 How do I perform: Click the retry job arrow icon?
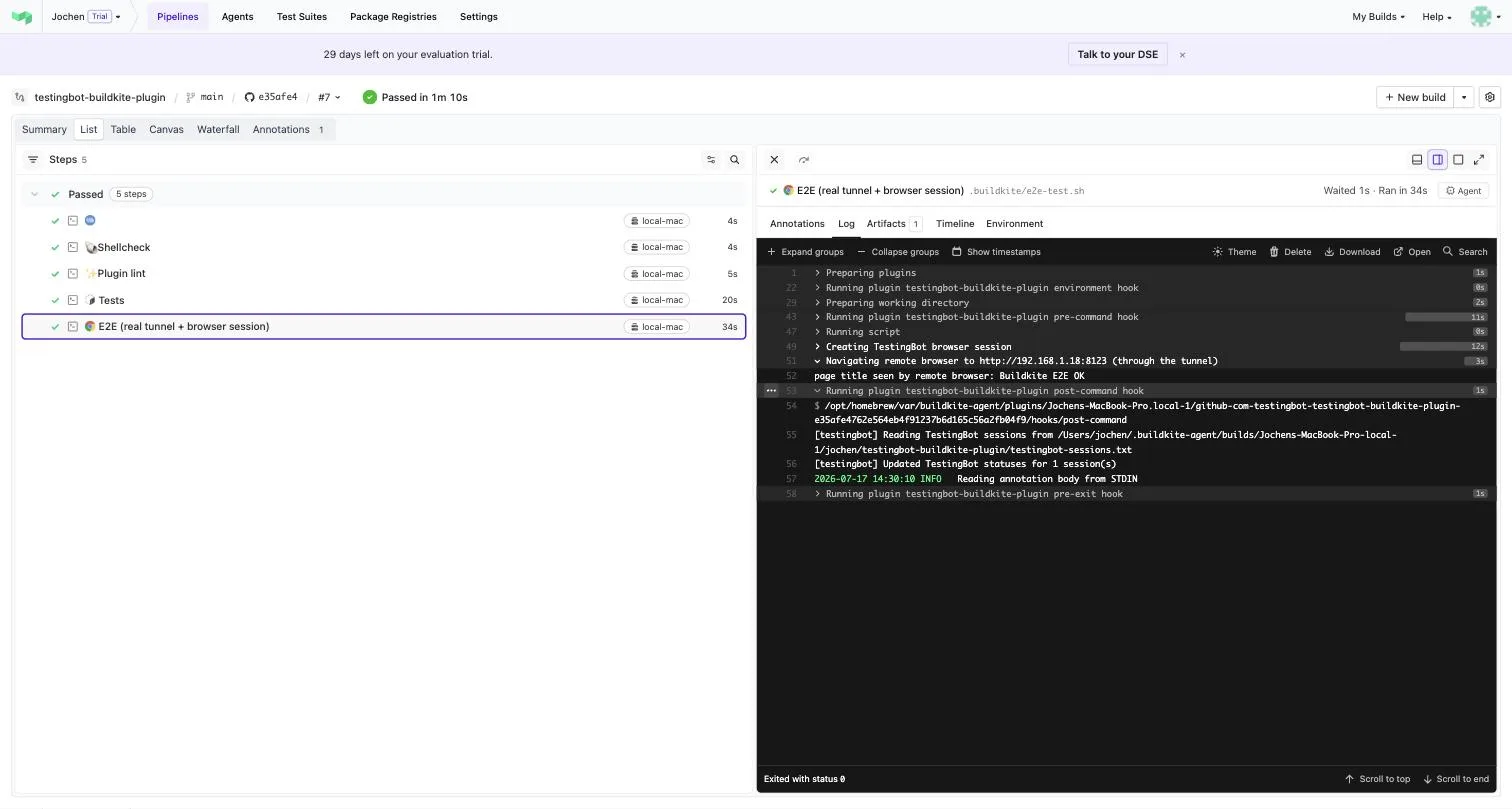pyautogui.click(x=804, y=160)
